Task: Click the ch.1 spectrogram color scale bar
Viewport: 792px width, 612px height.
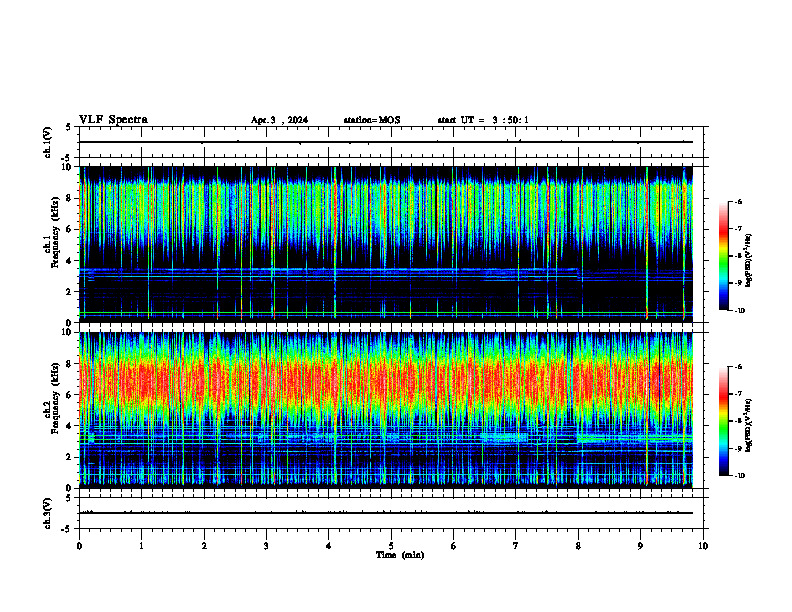Action: point(723,256)
